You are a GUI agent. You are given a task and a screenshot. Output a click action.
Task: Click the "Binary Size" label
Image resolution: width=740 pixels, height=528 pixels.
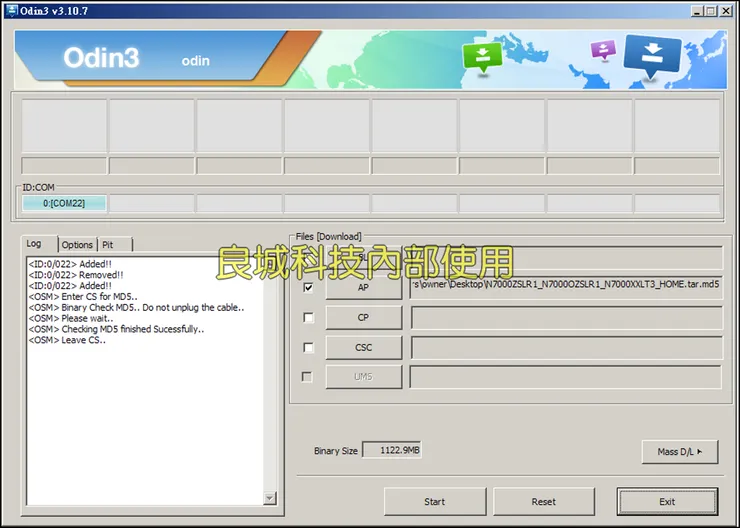[x=336, y=451]
